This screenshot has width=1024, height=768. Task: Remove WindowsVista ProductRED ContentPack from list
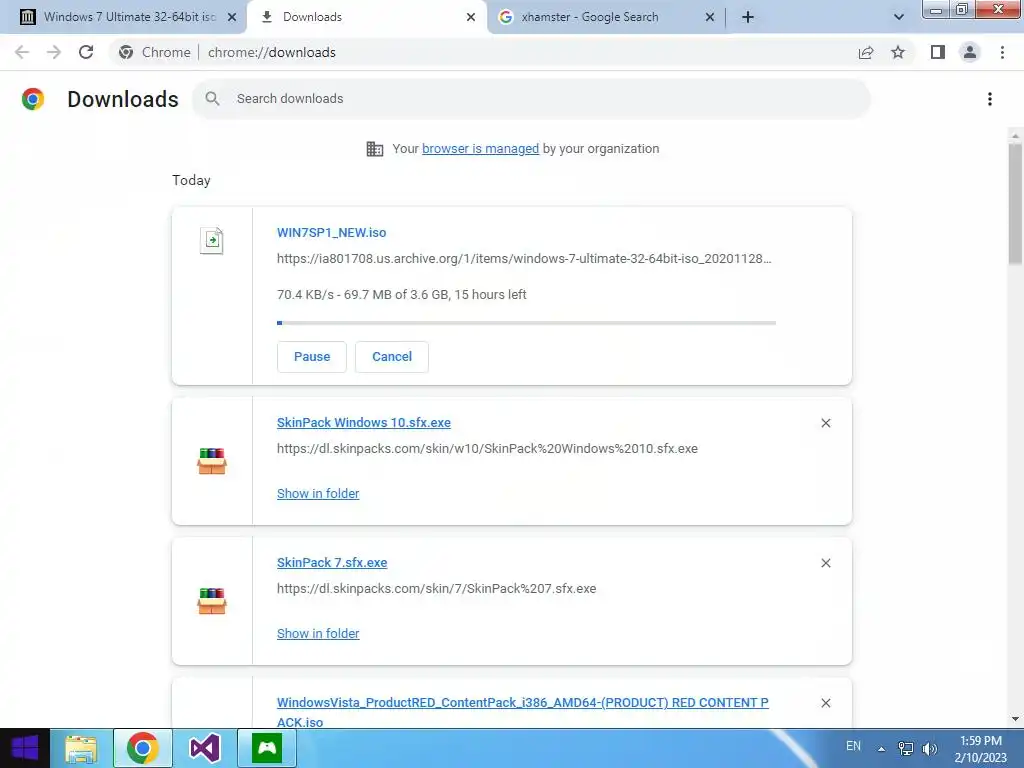tap(825, 703)
